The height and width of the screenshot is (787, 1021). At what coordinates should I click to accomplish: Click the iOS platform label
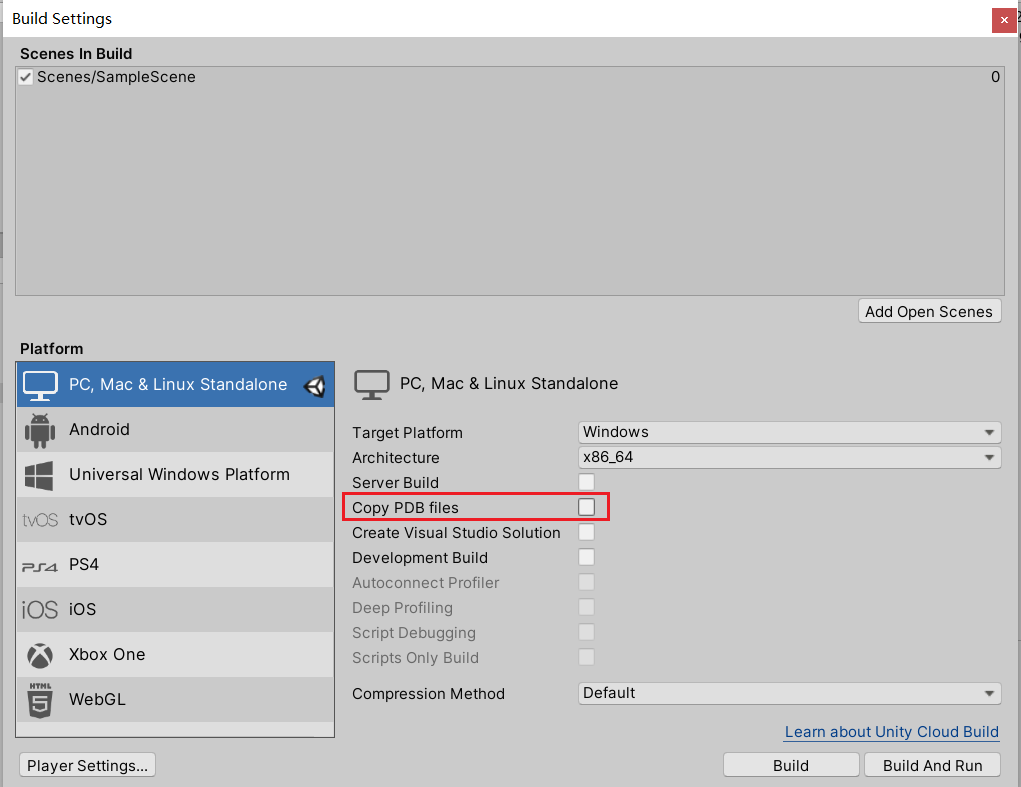(x=83, y=610)
